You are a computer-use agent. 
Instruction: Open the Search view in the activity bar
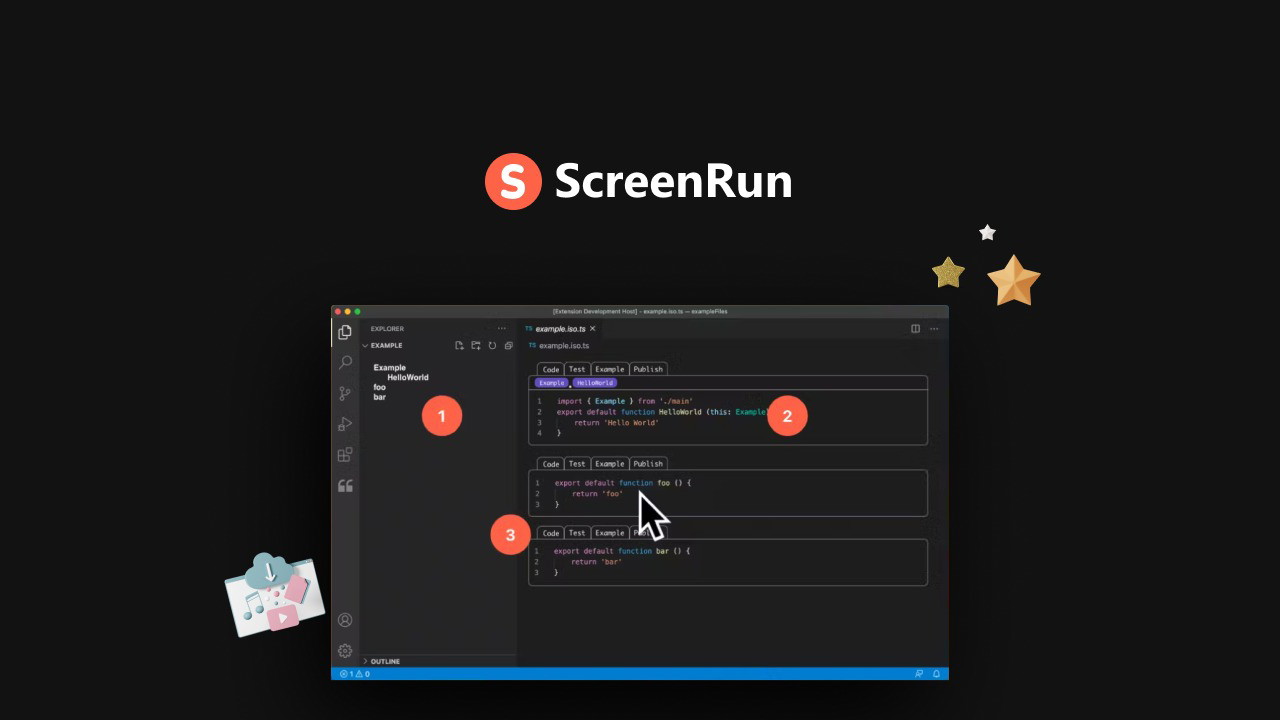click(x=345, y=362)
